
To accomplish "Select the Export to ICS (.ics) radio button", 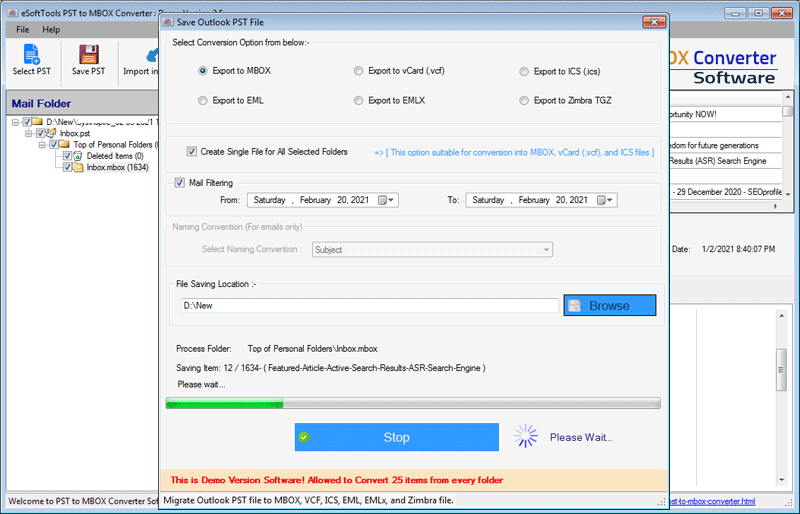I will click(x=524, y=71).
